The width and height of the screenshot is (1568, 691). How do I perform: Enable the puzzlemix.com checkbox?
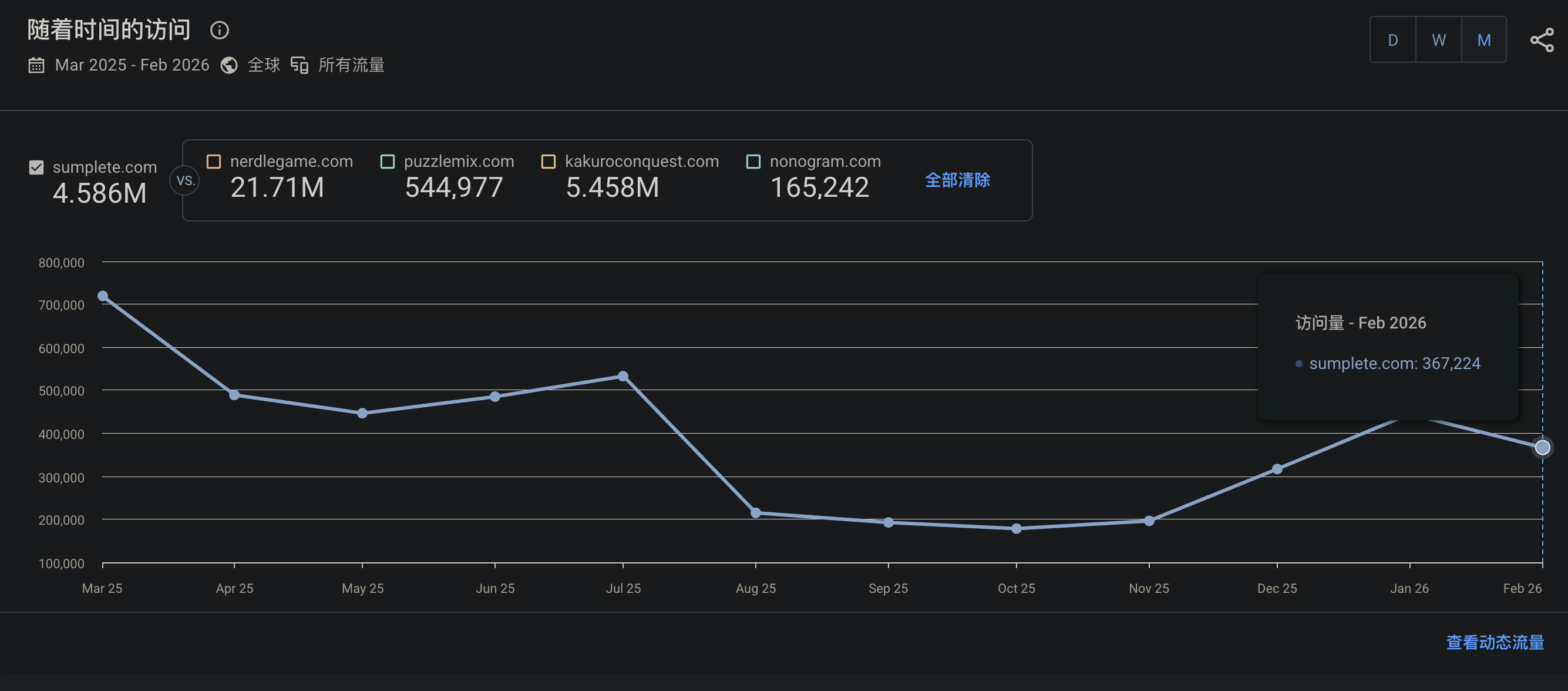(388, 162)
